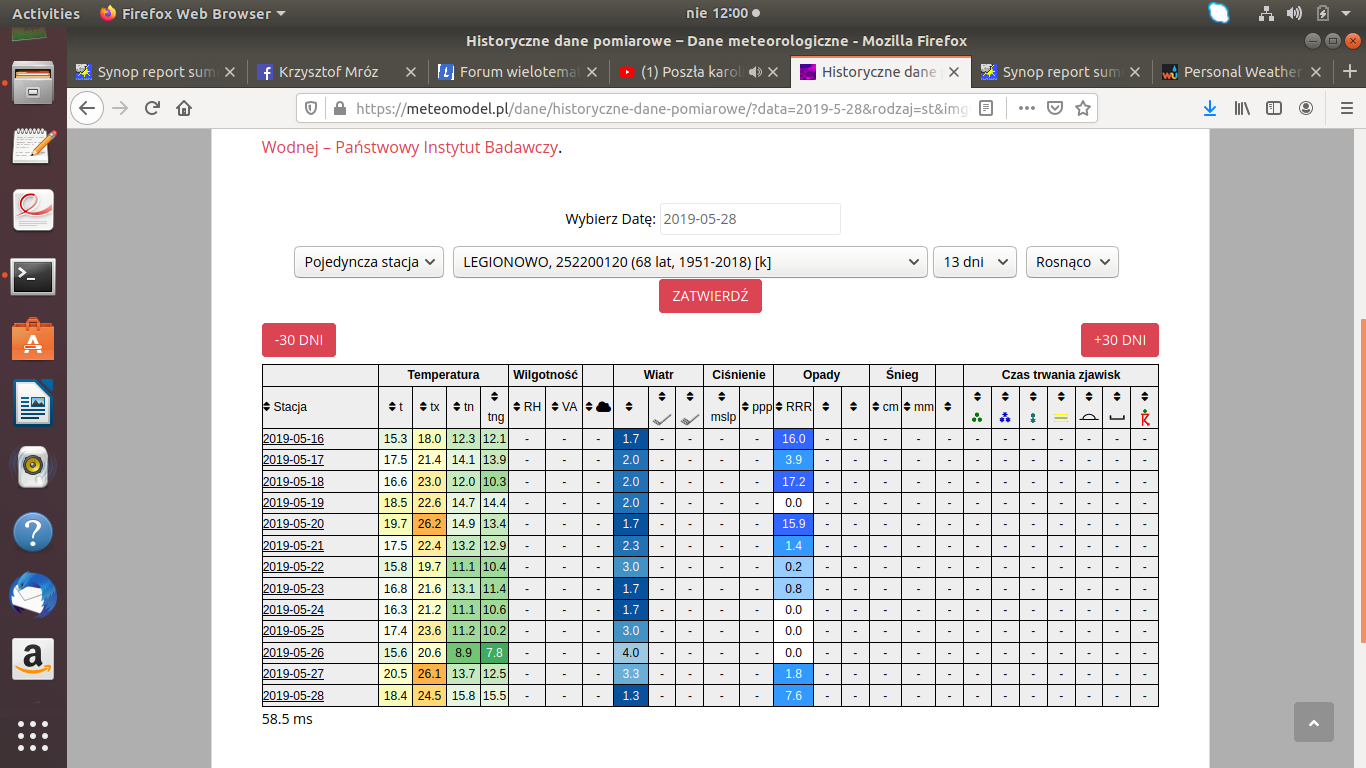This screenshot has height=768, width=1366.
Task: Click the +30 DNI button
Action: click(x=1119, y=340)
